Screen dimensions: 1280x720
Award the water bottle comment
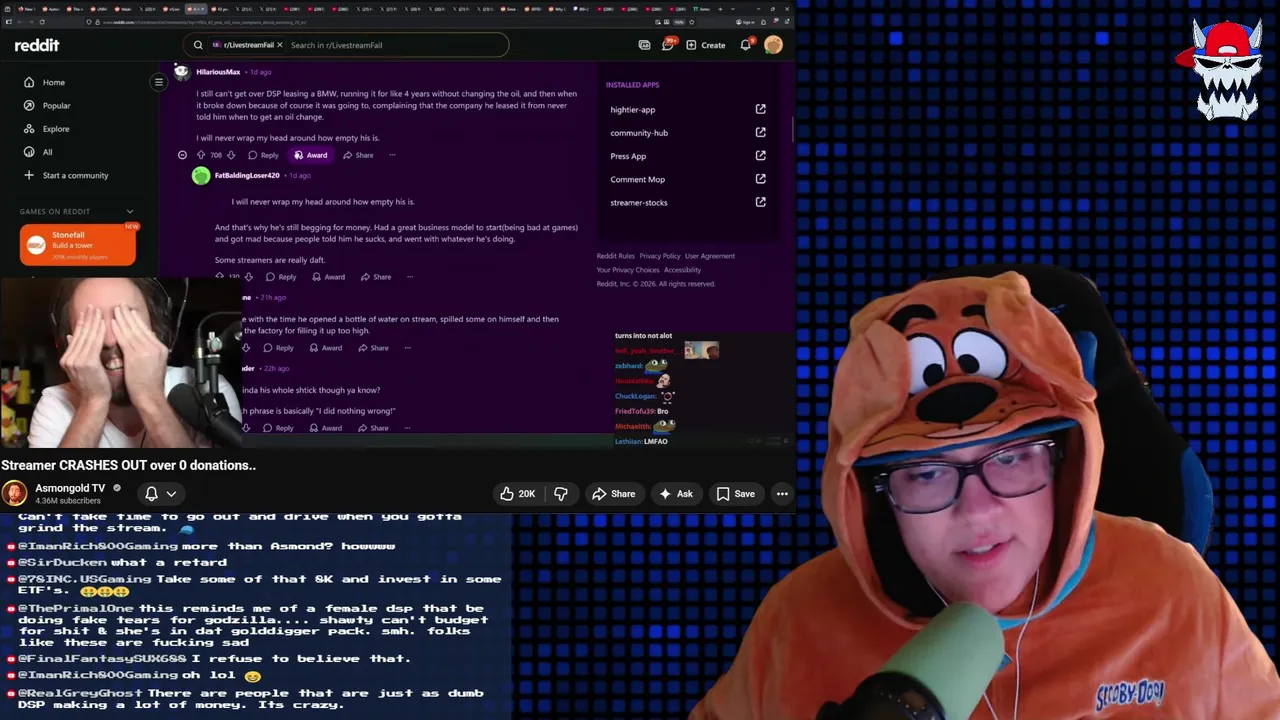[x=325, y=348]
